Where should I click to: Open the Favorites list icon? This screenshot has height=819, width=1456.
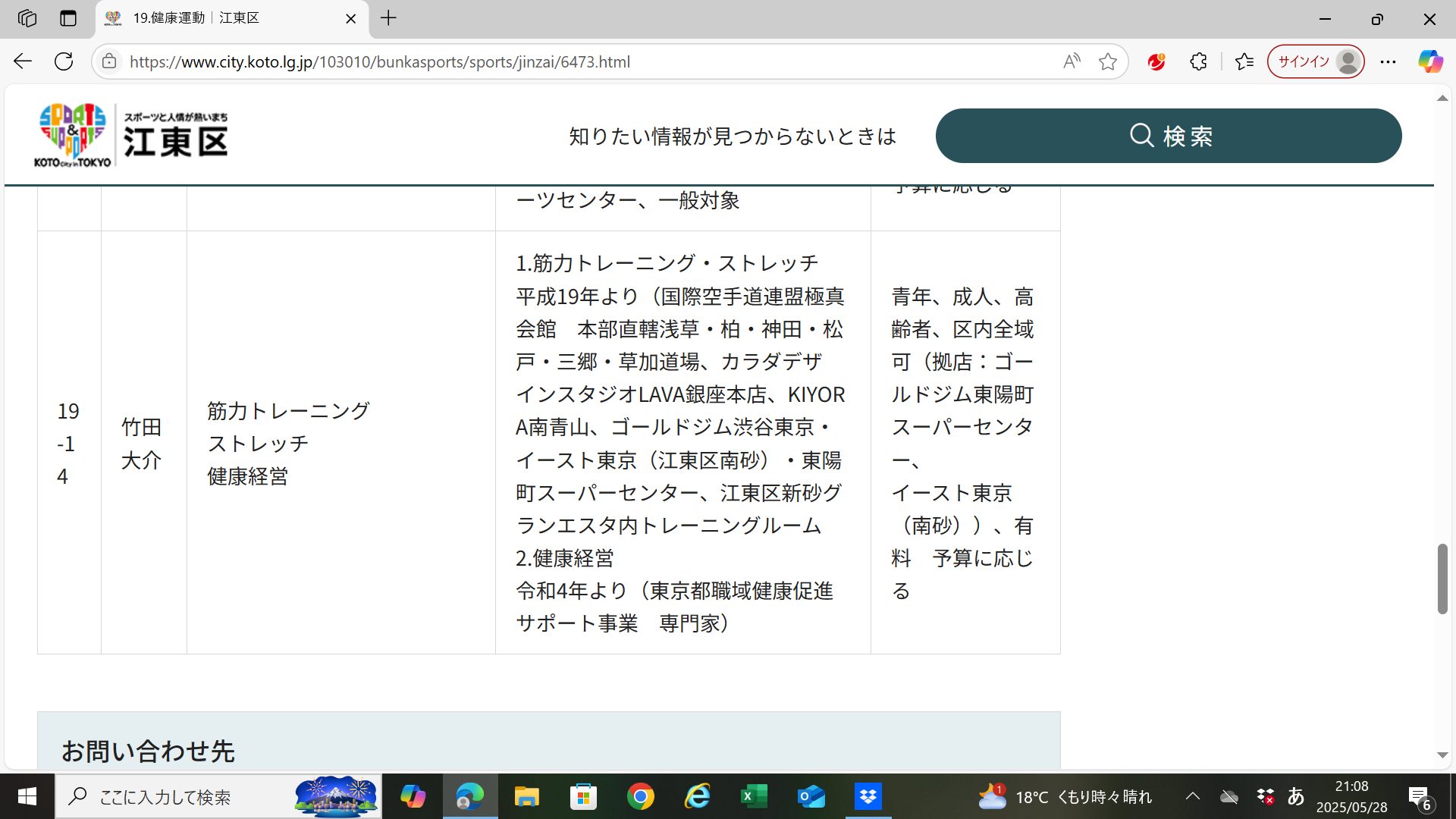pos(1244,61)
